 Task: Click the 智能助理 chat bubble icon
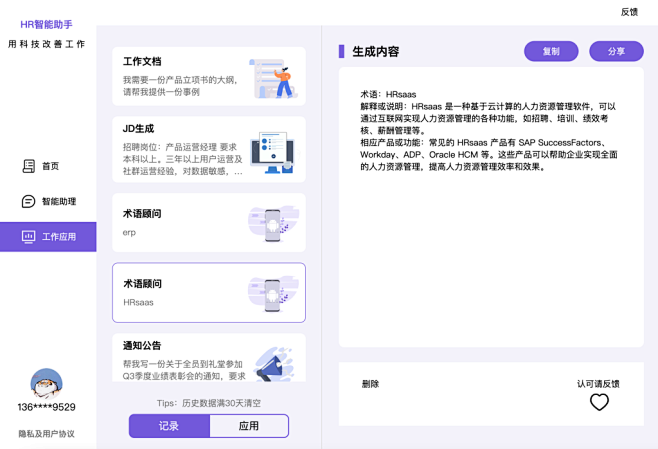[29, 201]
